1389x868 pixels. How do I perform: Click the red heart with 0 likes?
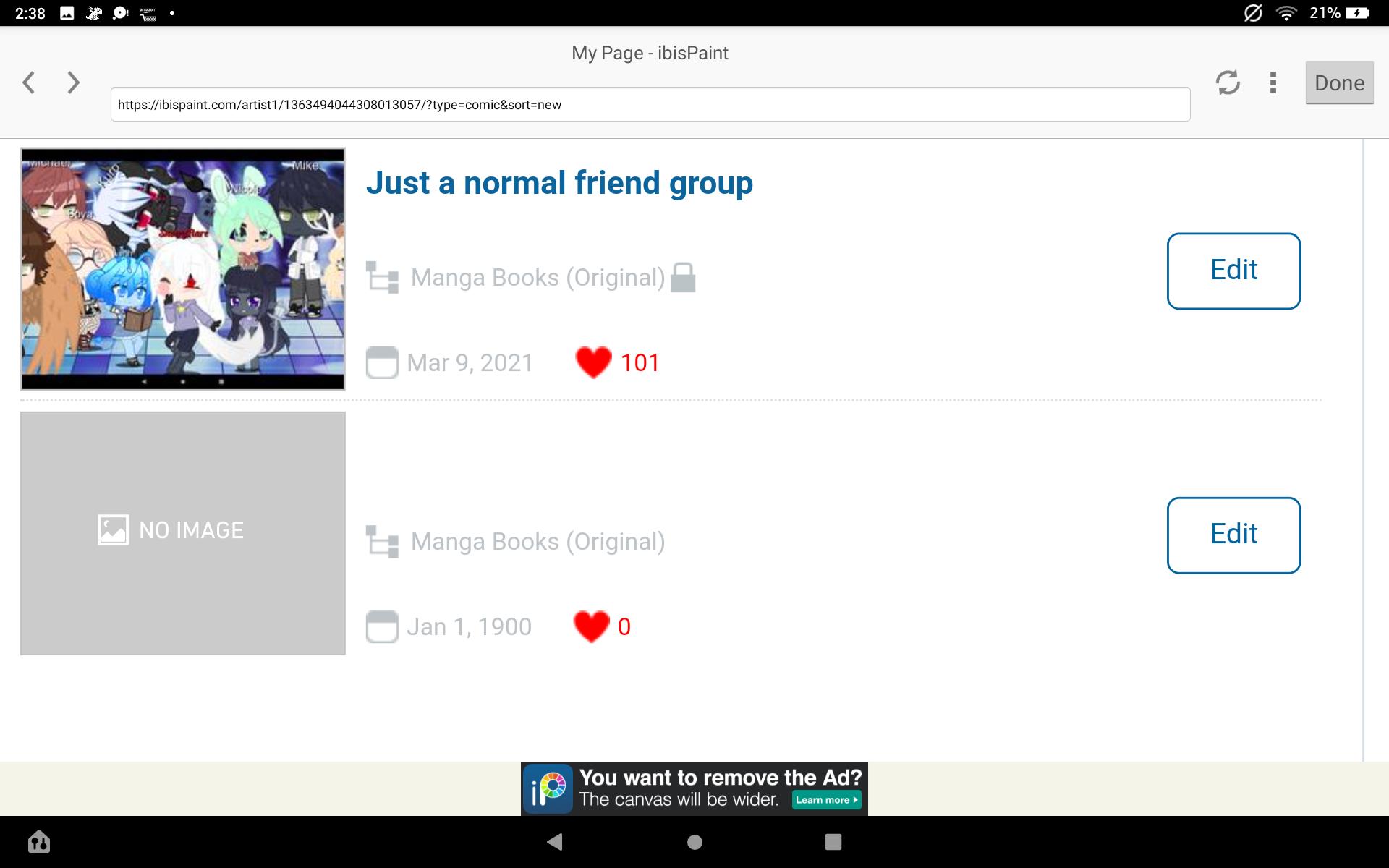coord(591,626)
